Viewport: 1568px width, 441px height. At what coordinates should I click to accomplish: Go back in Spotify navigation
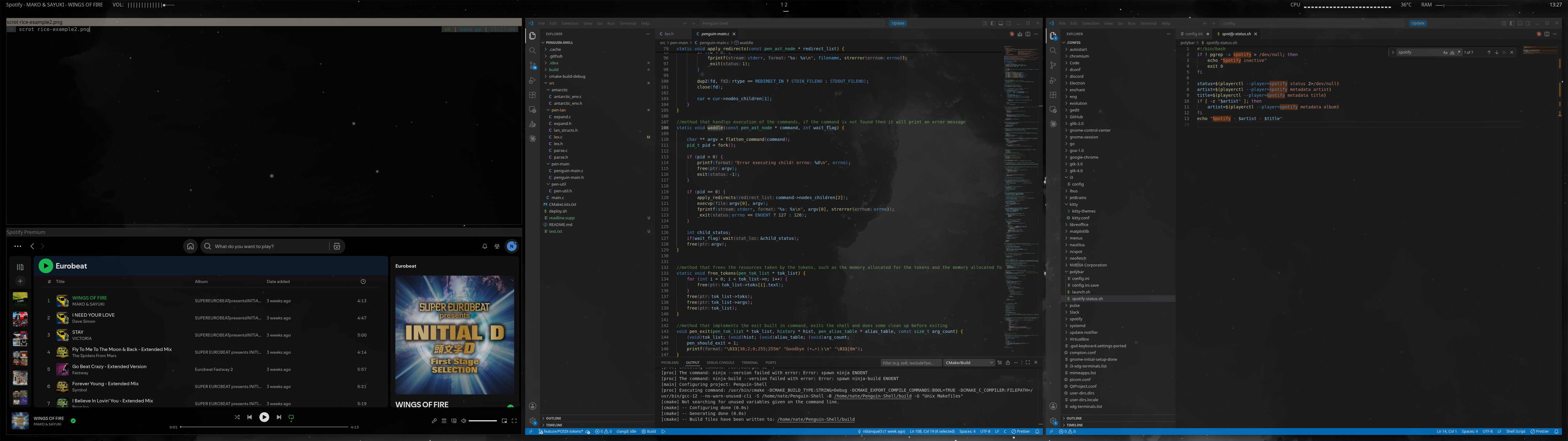(32, 246)
